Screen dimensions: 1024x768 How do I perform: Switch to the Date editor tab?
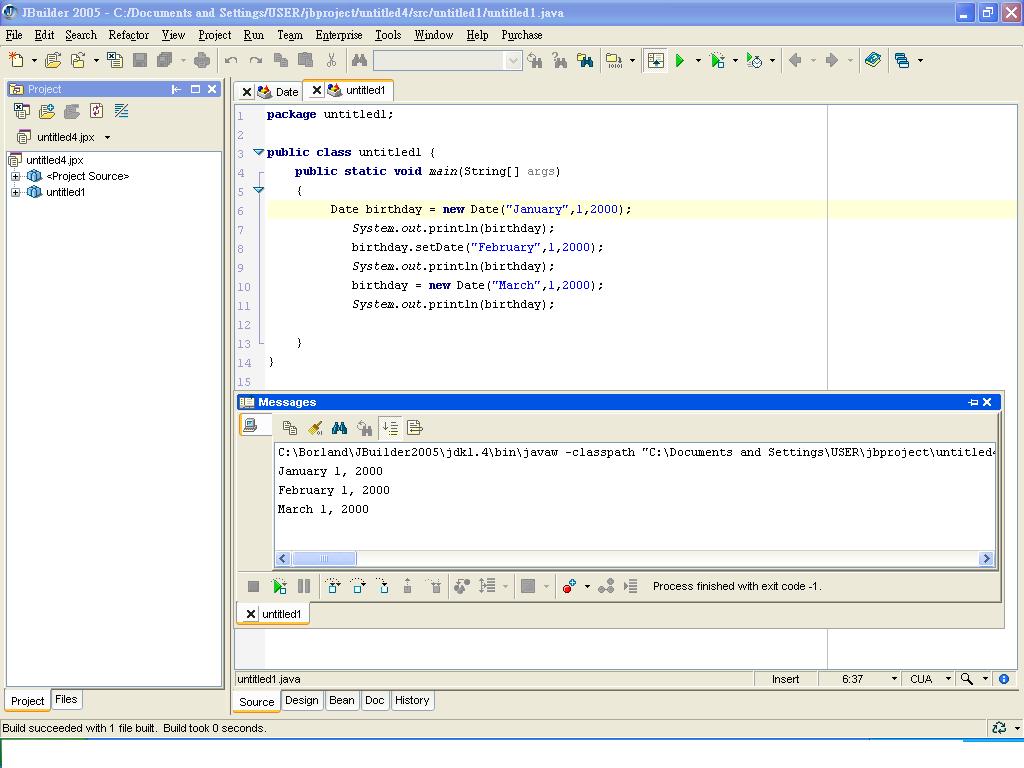coord(286,91)
